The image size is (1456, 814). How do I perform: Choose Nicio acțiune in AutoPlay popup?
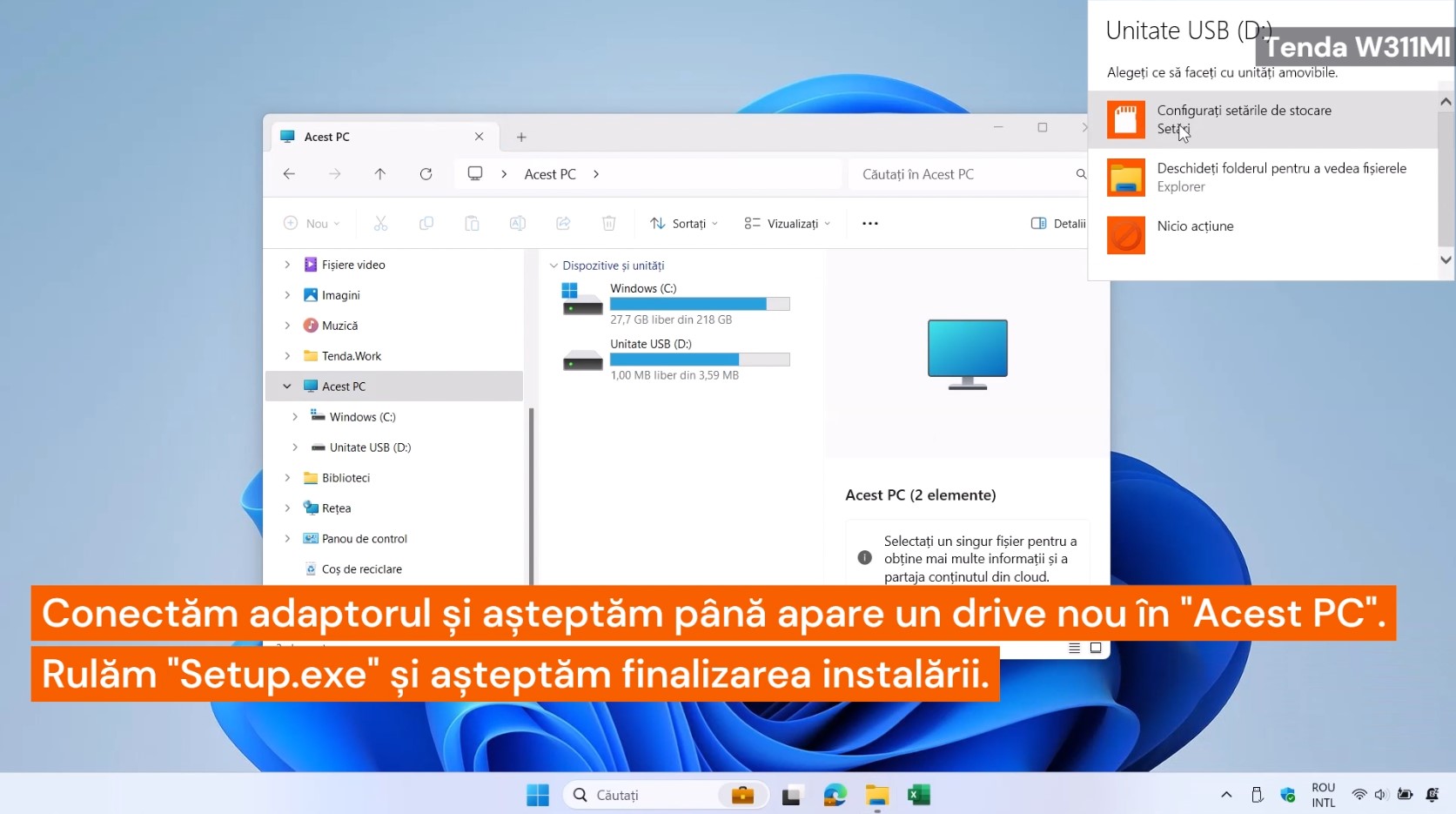tap(1262, 235)
